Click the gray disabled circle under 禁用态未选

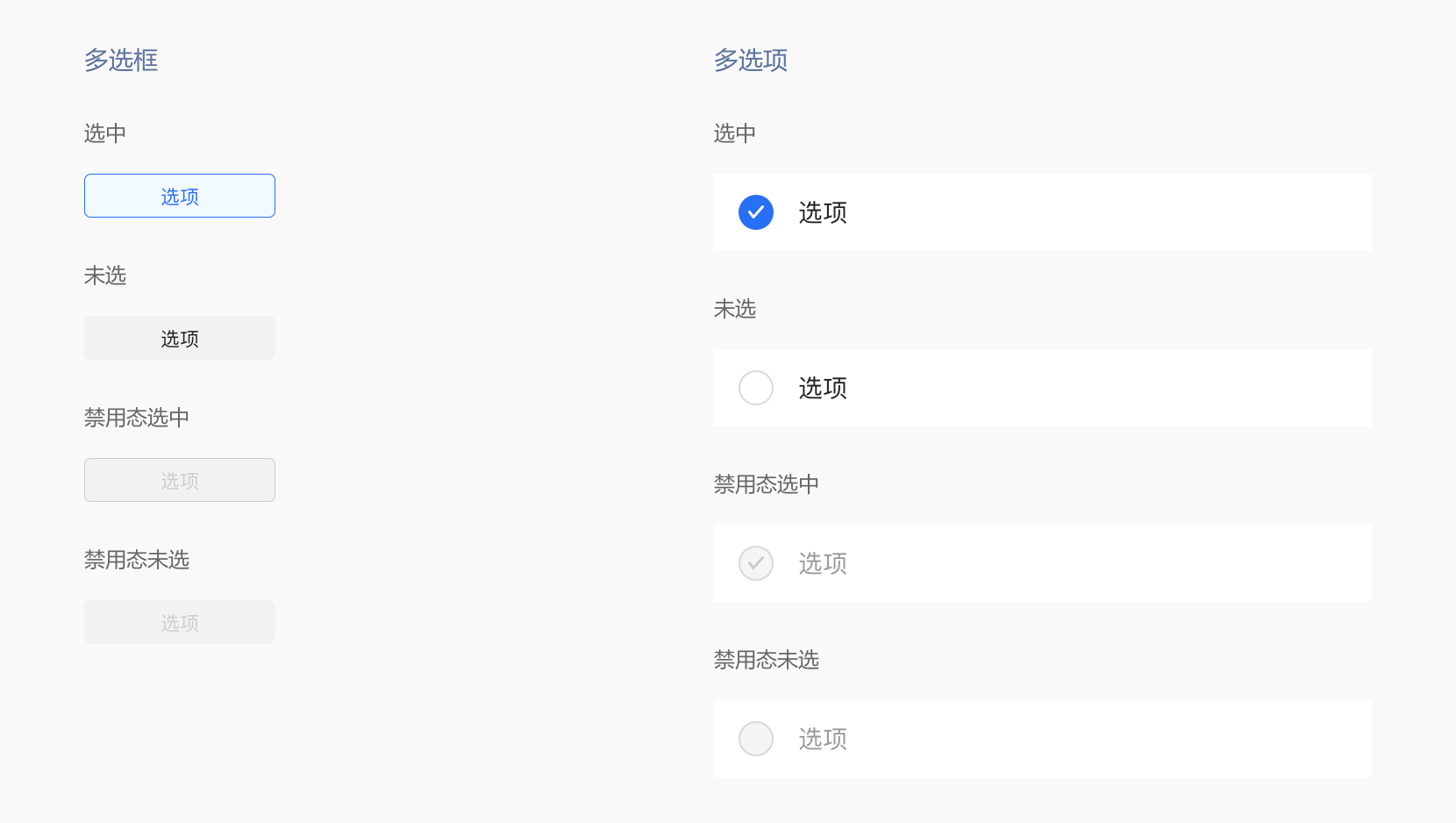click(x=755, y=739)
